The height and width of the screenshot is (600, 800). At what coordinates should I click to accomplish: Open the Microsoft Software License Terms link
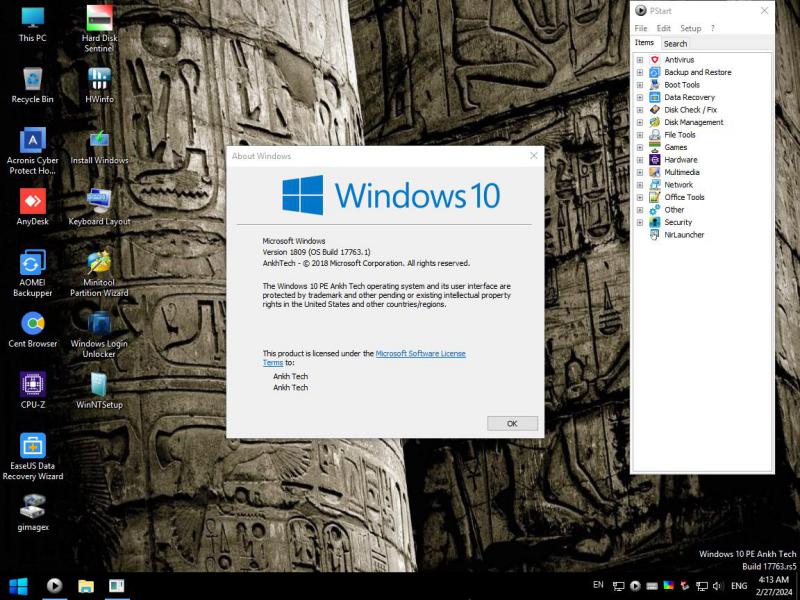tap(420, 354)
